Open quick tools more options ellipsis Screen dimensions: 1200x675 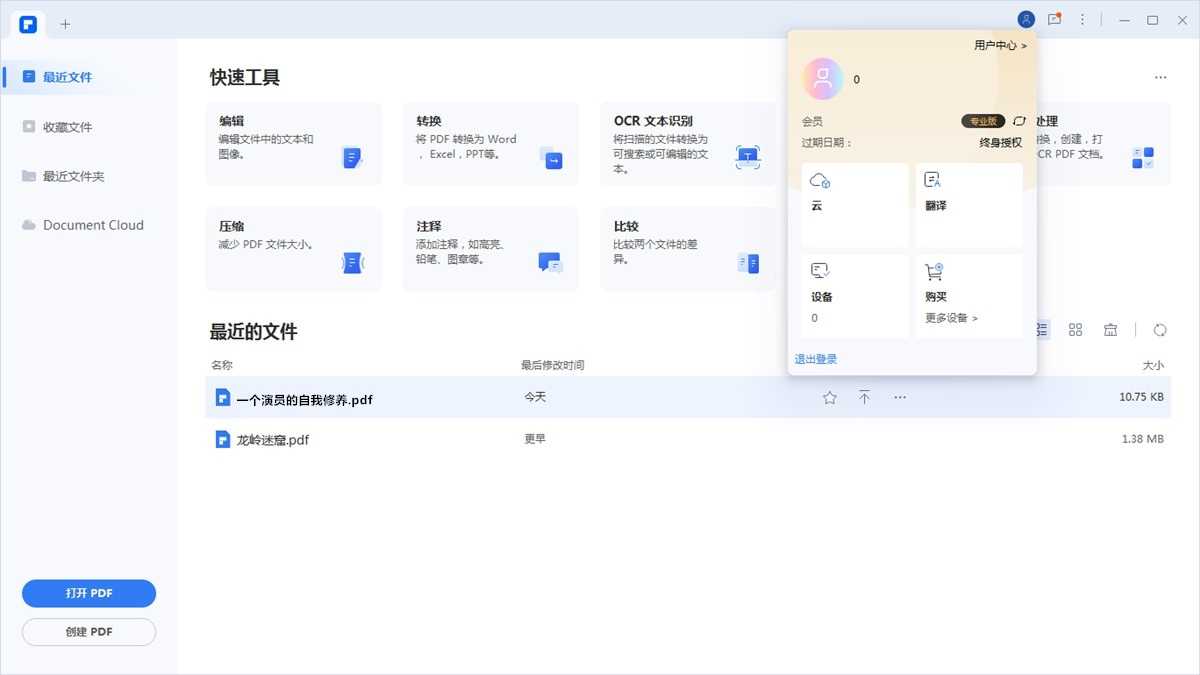pyautogui.click(x=1160, y=77)
